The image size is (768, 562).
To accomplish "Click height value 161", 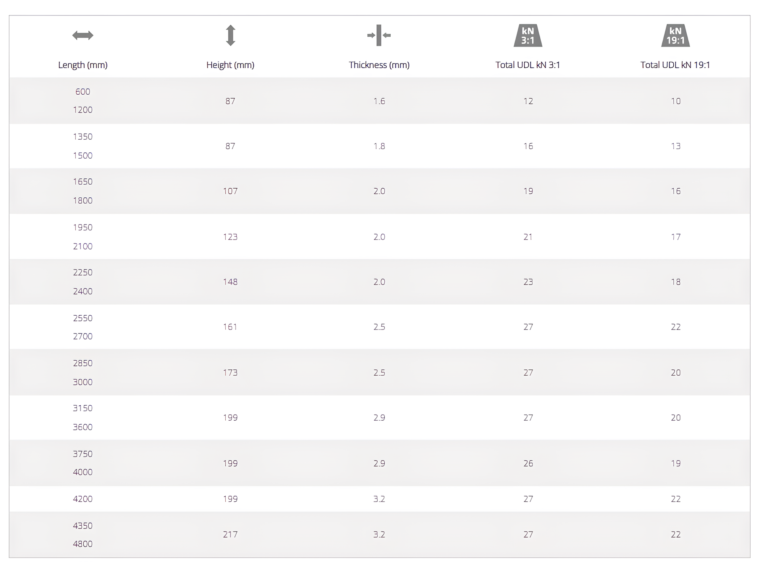I will click(x=230, y=326).
